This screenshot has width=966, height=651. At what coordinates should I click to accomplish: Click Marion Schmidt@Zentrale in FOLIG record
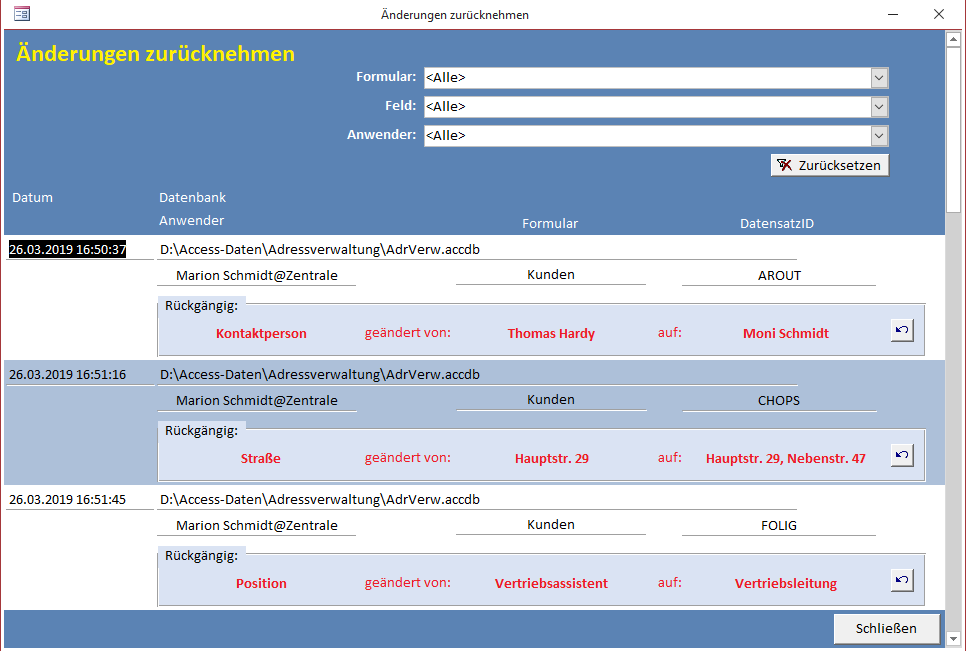click(257, 525)
